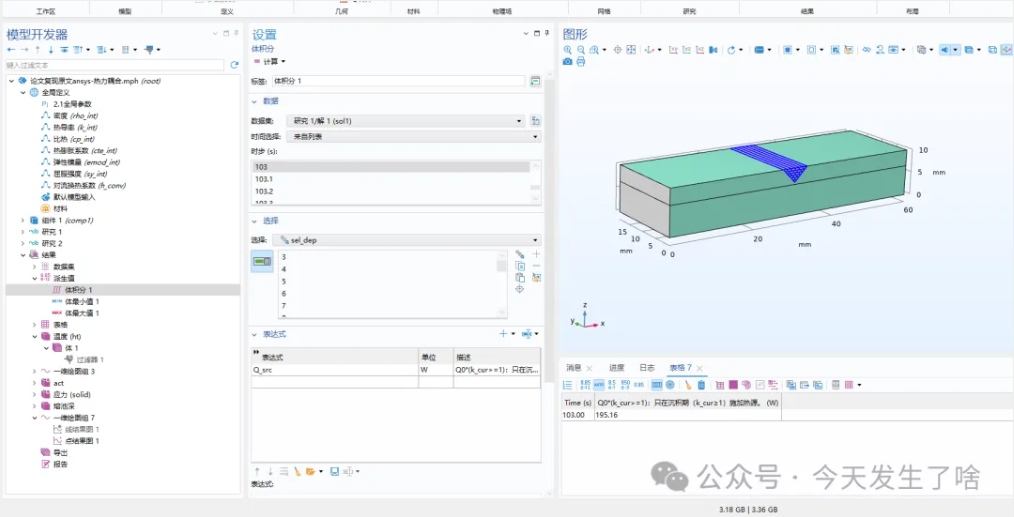Open the 结果 ribbon group

click(x=807, y=12)
